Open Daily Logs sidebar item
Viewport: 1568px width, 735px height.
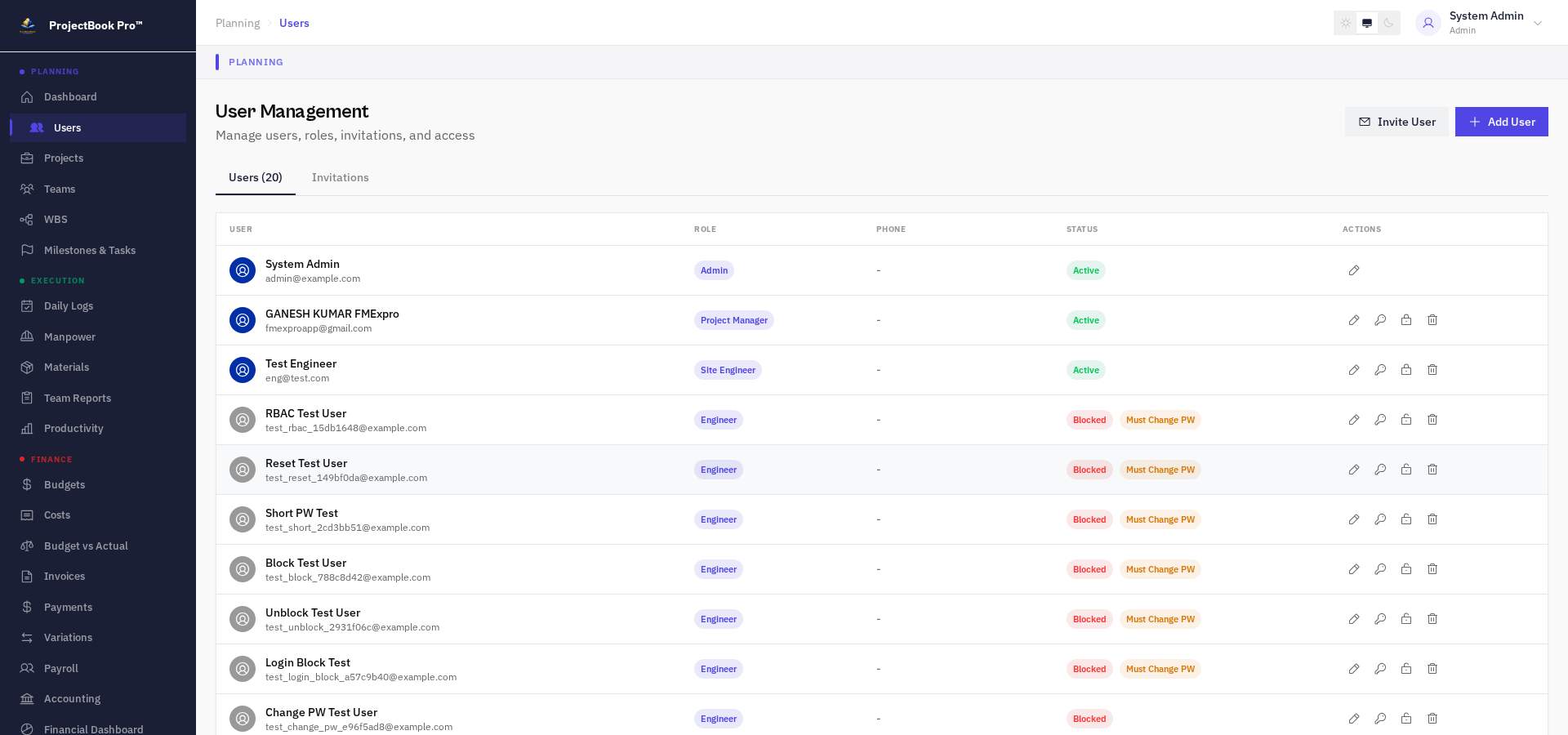(98, 306)
